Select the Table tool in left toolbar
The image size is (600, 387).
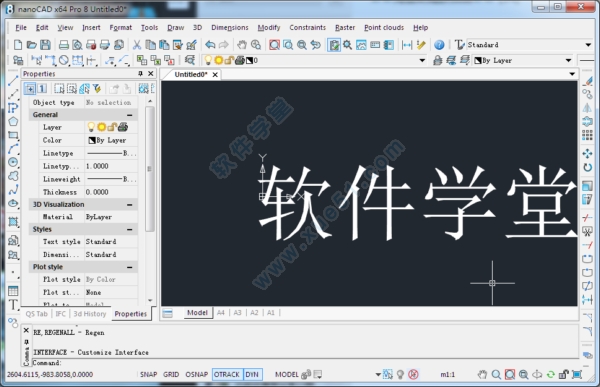[13, 291]
